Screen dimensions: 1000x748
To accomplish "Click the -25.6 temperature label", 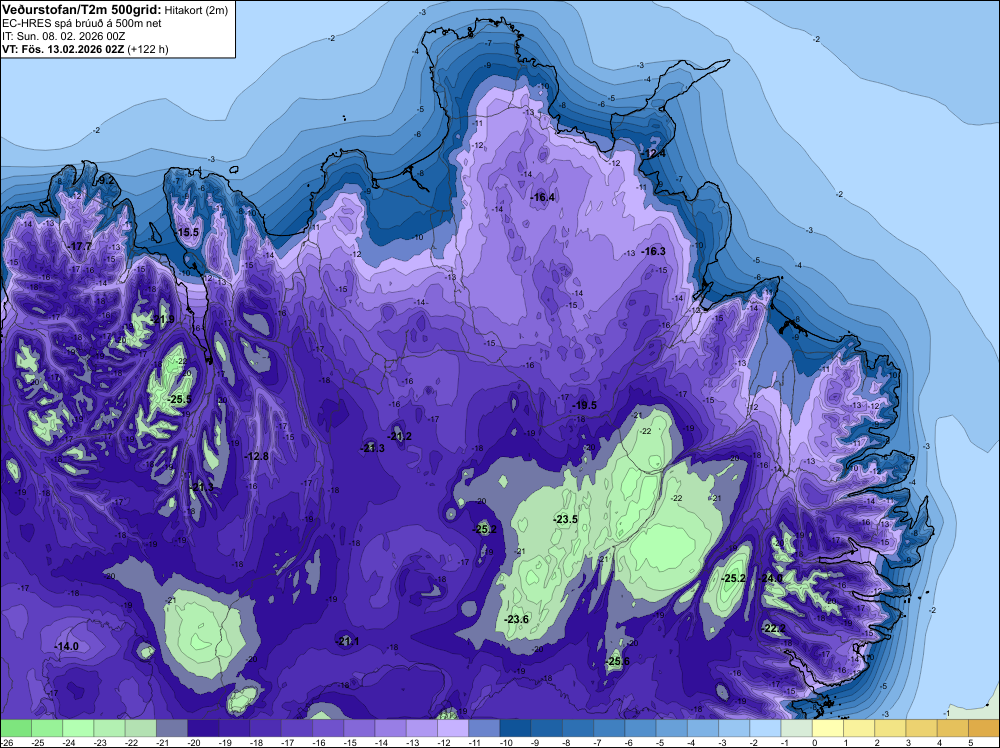I will [x=617, y=661].
